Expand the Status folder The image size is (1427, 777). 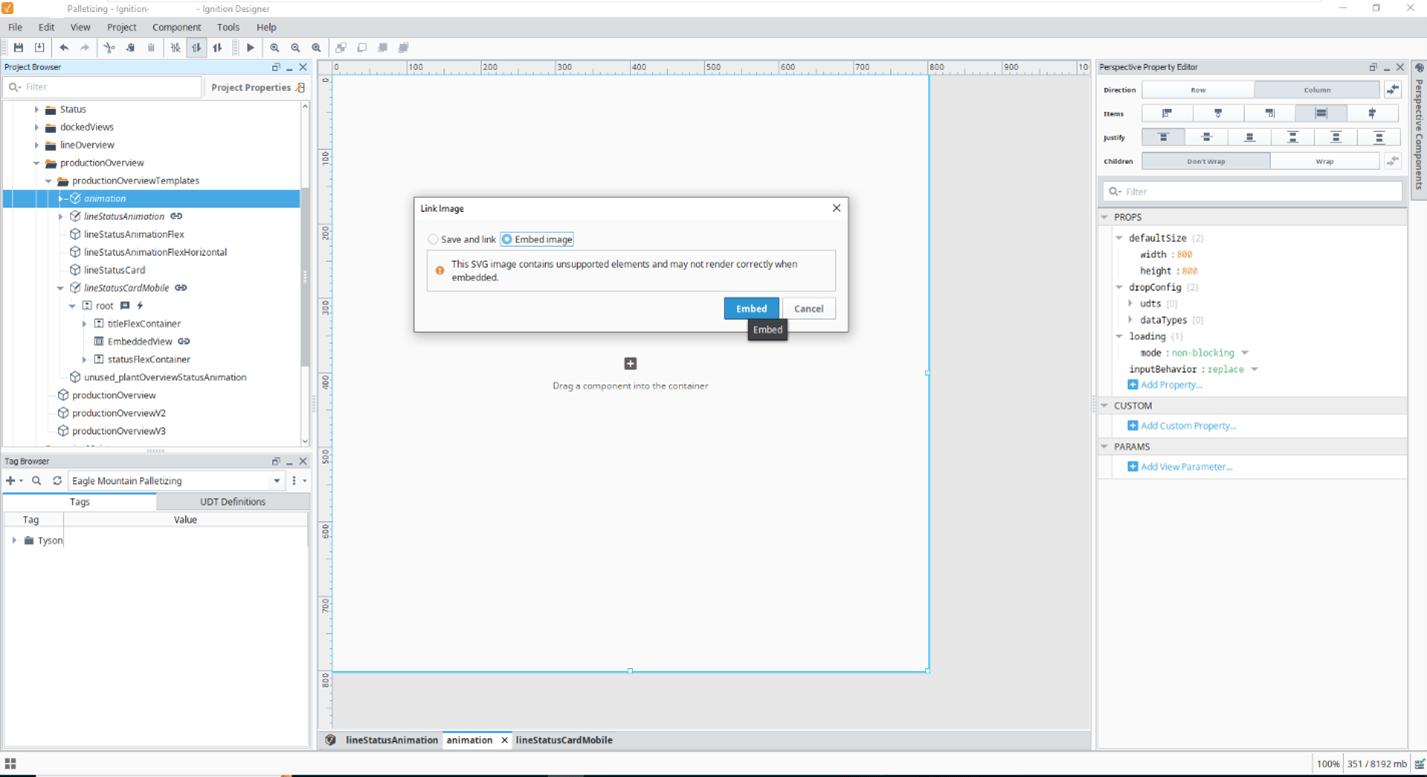(37, 109)
